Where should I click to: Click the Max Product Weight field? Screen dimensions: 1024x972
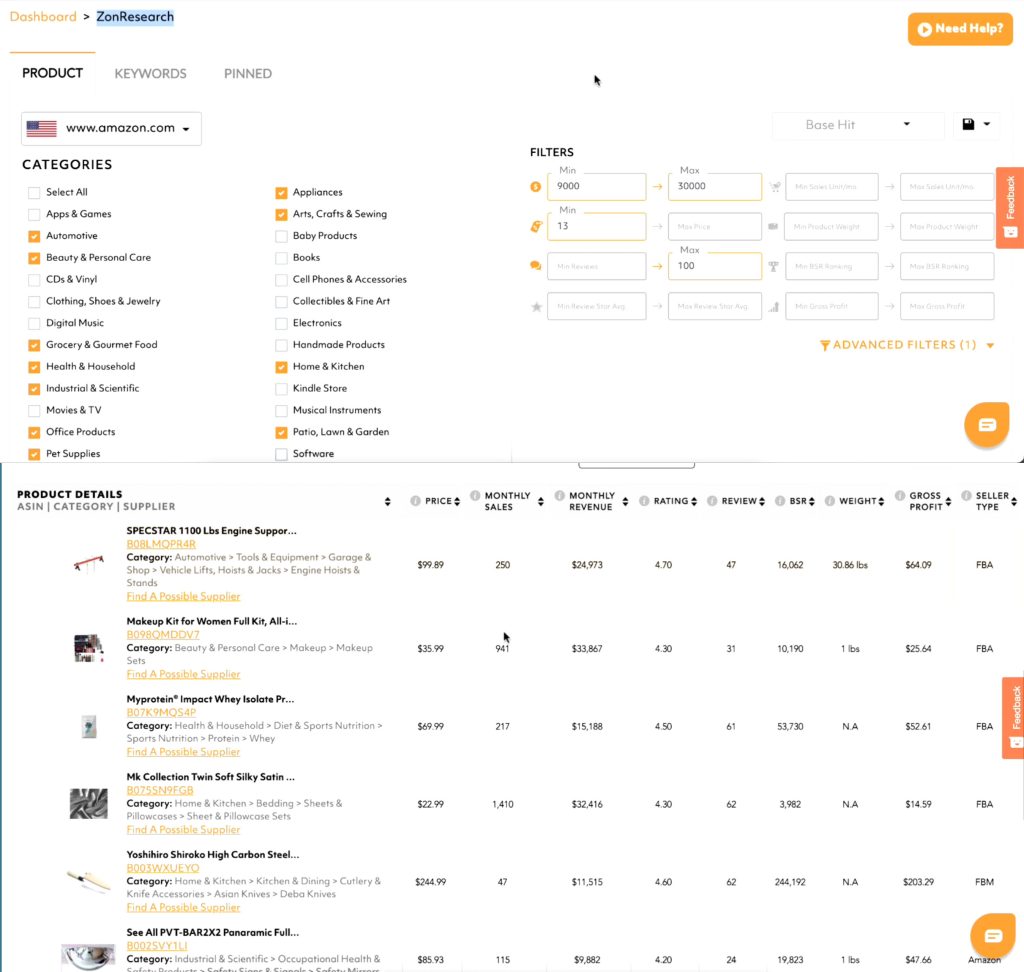coord(947,227)
